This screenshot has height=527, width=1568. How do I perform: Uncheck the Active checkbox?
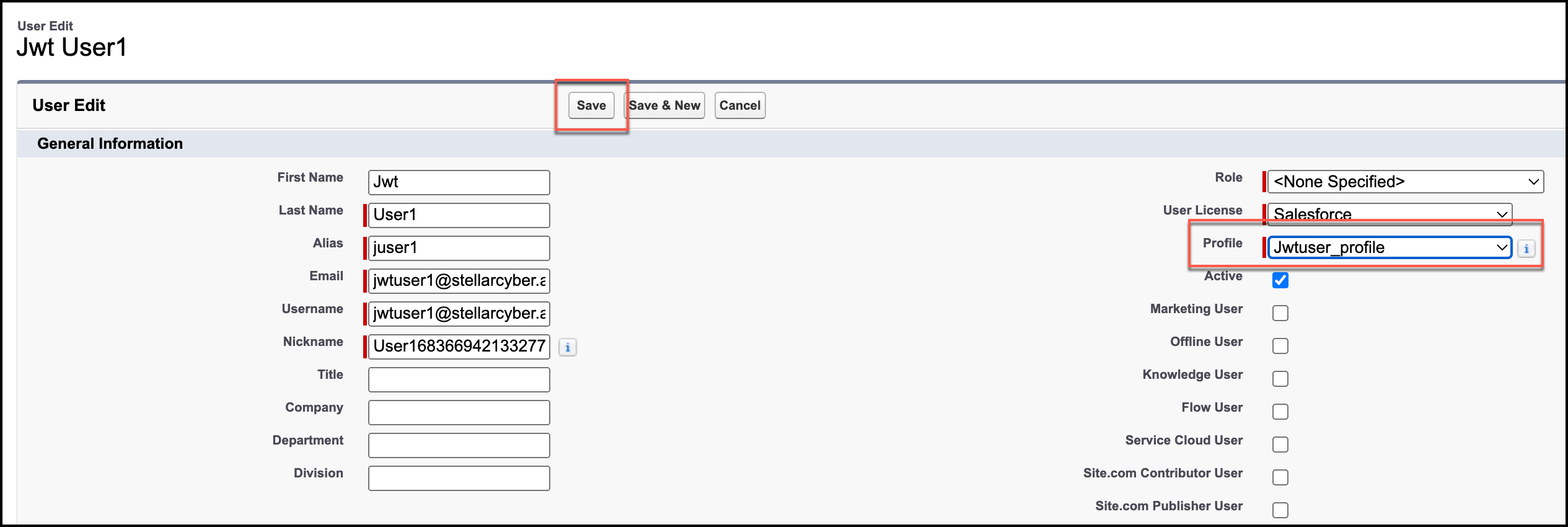point(1280,280)
